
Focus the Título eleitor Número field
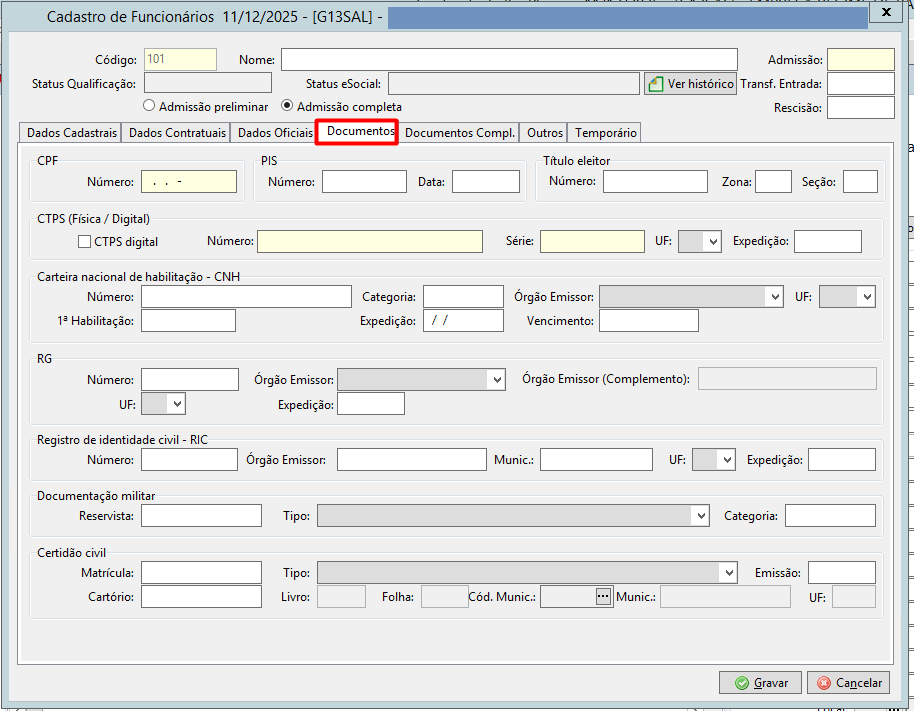[x=655, y=181]
